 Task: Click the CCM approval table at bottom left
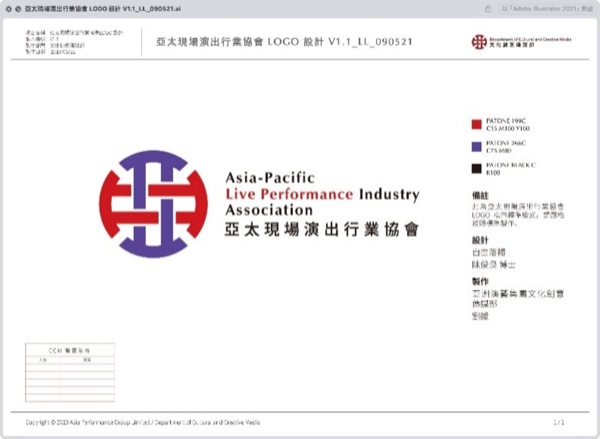tap(70, 372)
